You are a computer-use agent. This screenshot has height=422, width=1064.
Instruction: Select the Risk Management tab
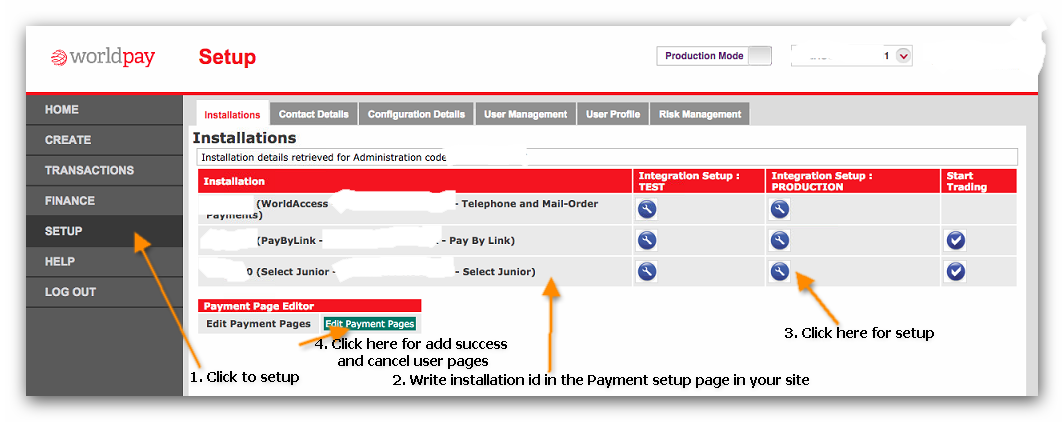click(700, 114)
